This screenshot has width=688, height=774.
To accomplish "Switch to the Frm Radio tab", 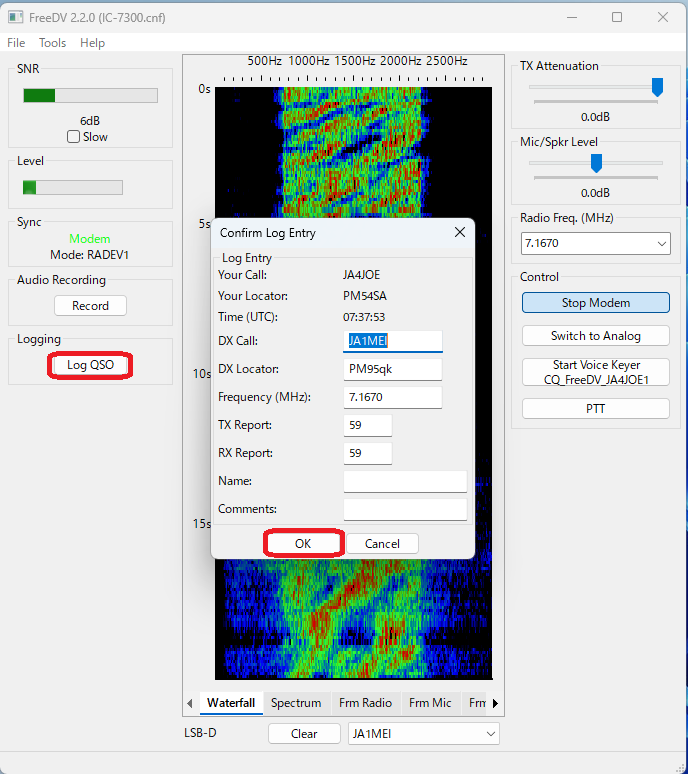I will (365, 703).
